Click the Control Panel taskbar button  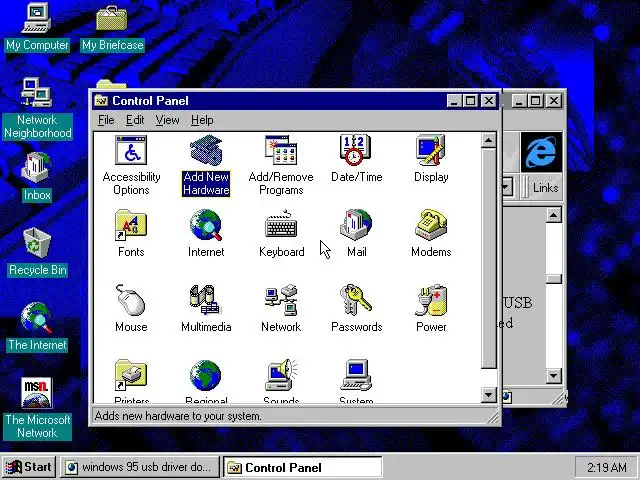tap(302, 467)
